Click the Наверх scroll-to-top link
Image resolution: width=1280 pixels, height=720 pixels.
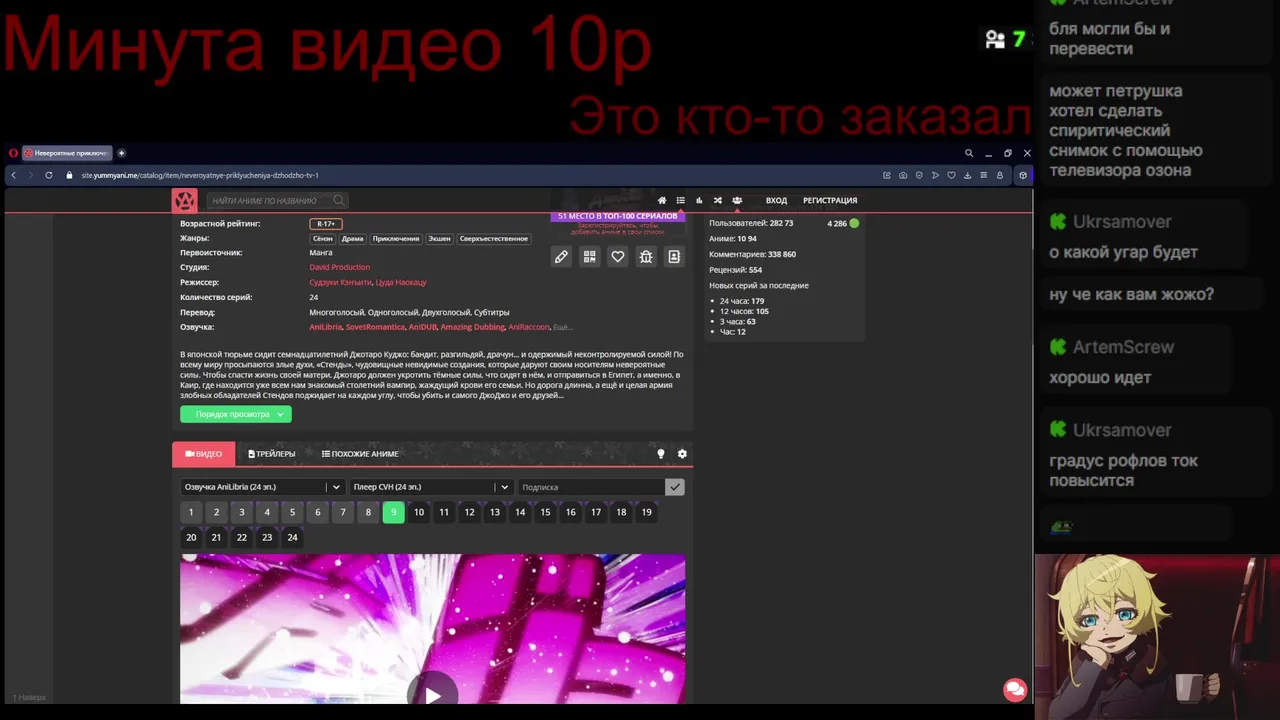click(x=29, y=697)
